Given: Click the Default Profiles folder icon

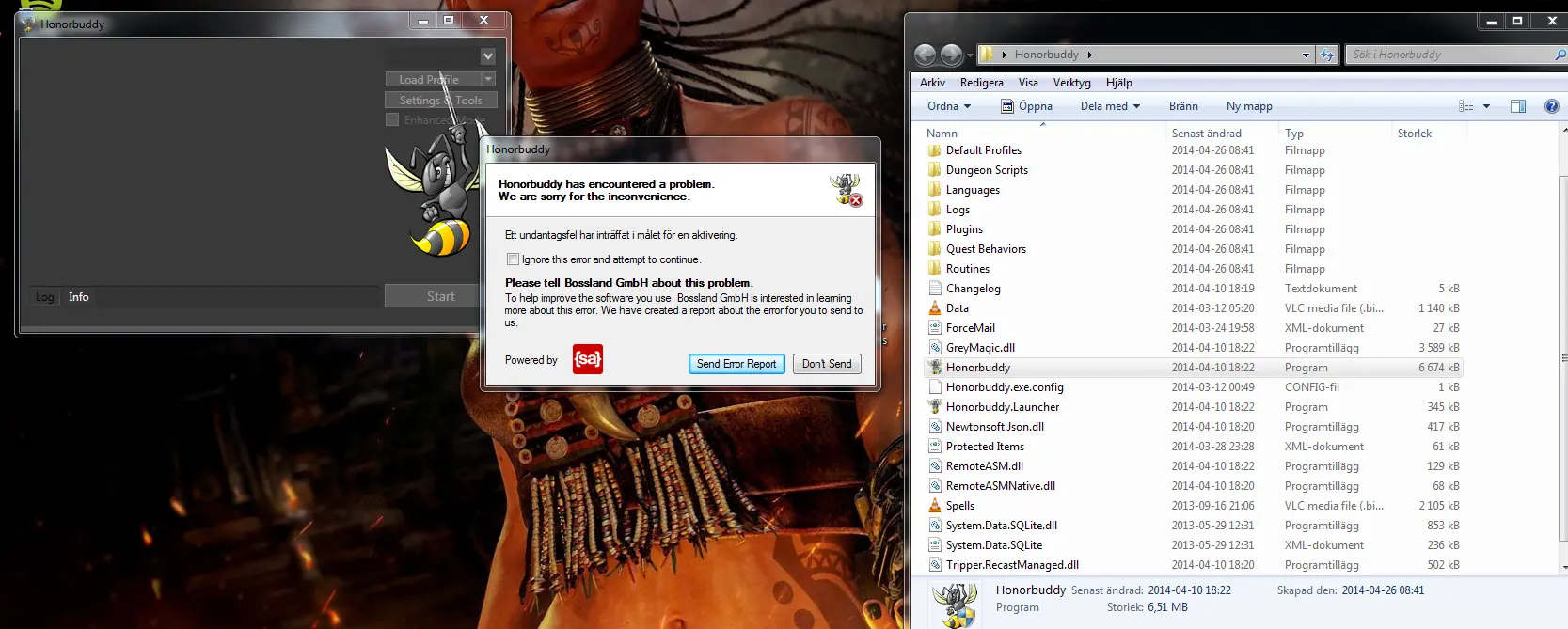Looking at the screenshot, I should point(934,150).
